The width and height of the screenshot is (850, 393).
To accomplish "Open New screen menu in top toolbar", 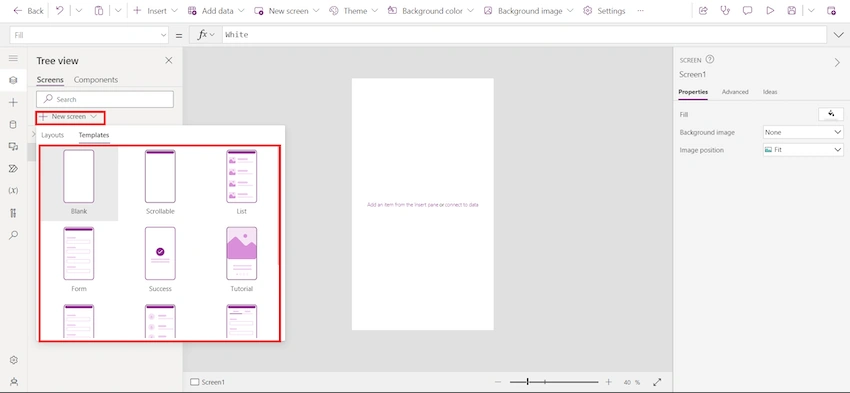I will coord(287,11).
